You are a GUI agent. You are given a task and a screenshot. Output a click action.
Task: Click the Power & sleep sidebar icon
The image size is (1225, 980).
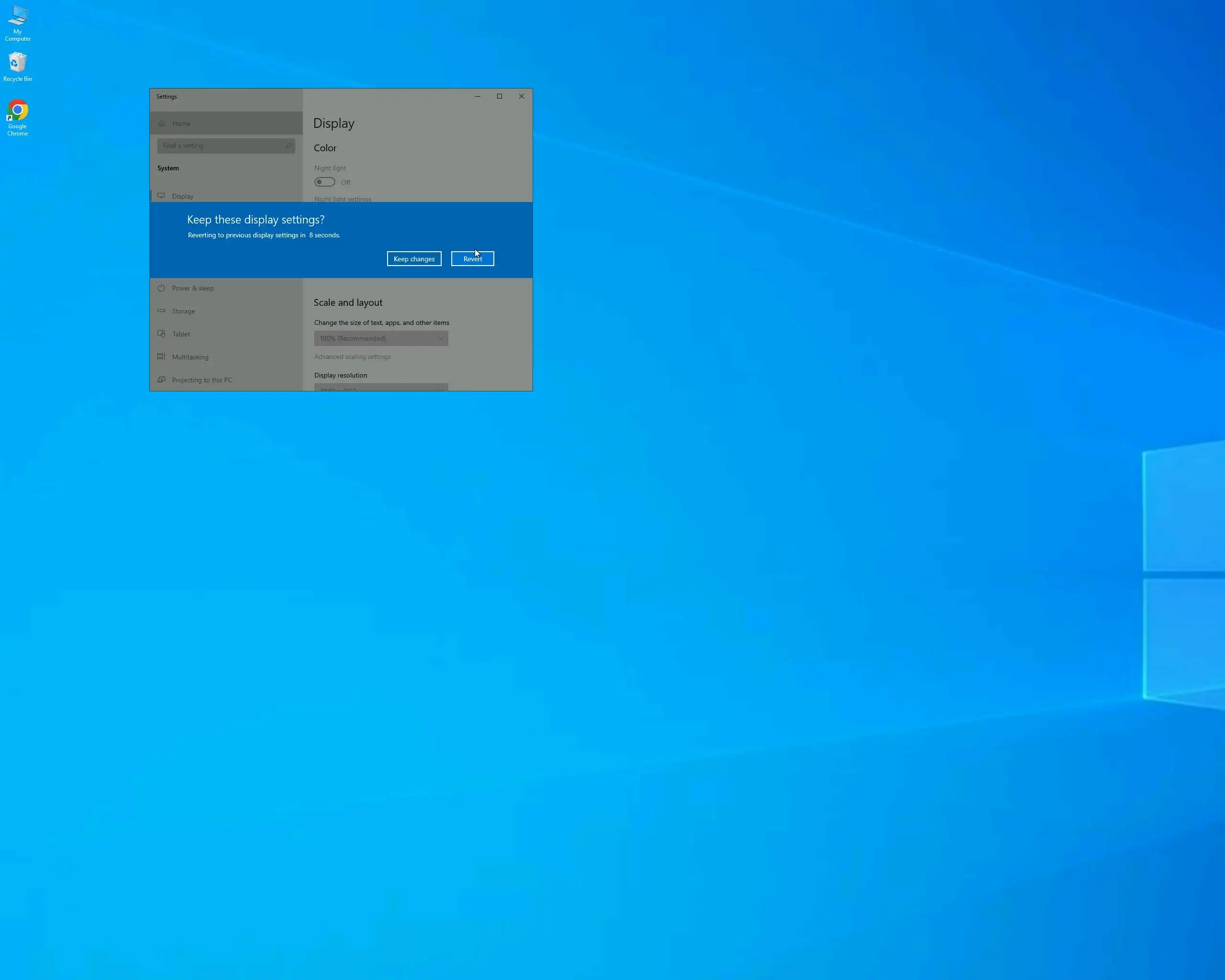click(x=161, y=288)
